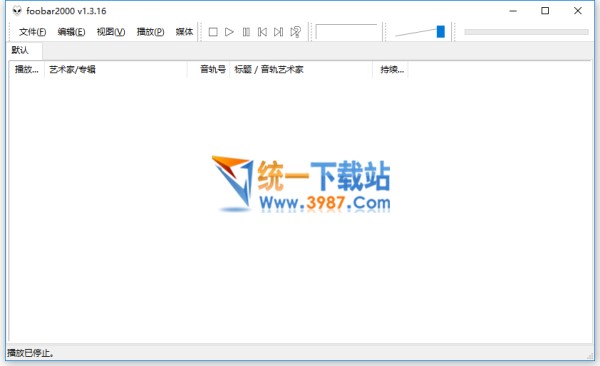
Task: Skip to the next track
Action: pos(279,32)
